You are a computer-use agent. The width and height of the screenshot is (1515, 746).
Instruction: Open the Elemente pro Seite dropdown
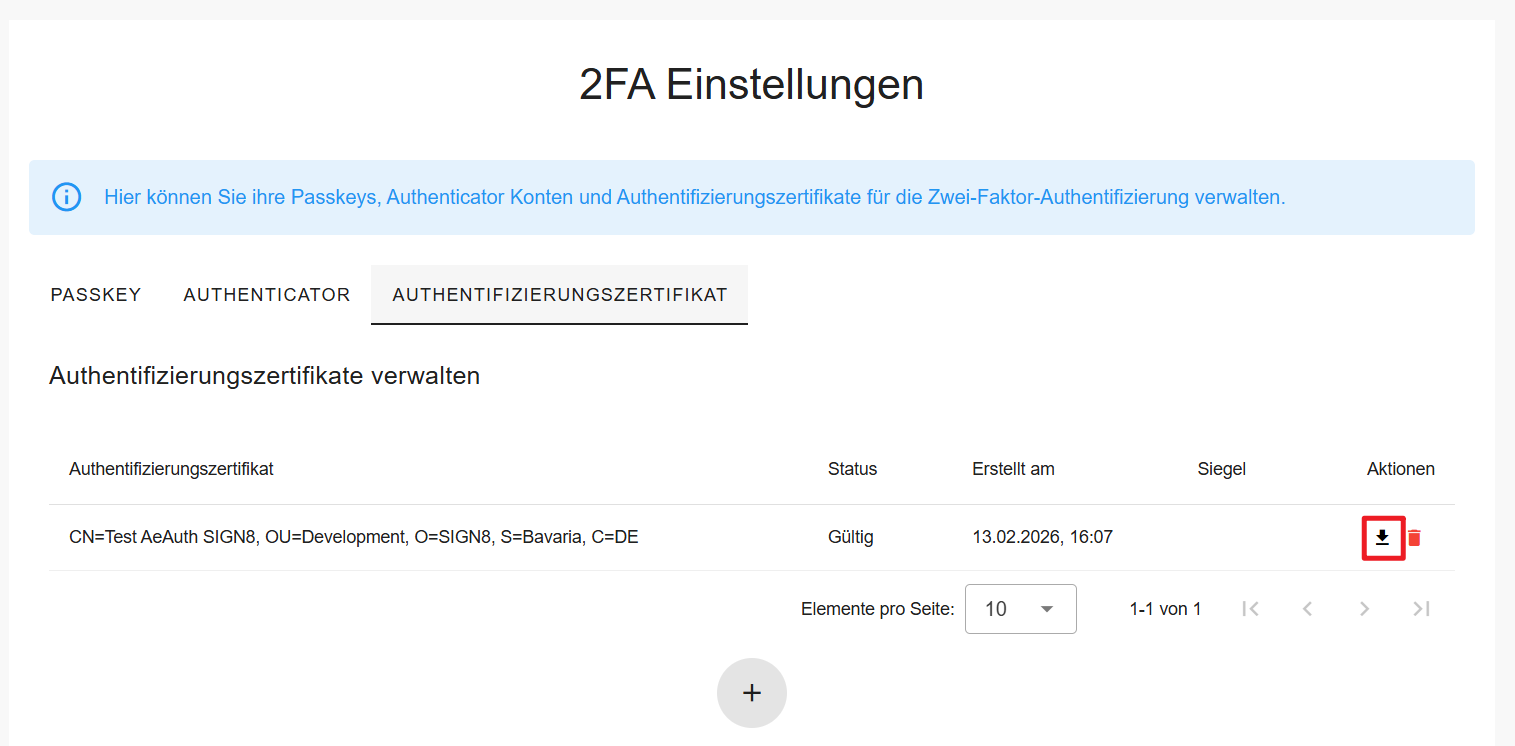[1020, 609]
